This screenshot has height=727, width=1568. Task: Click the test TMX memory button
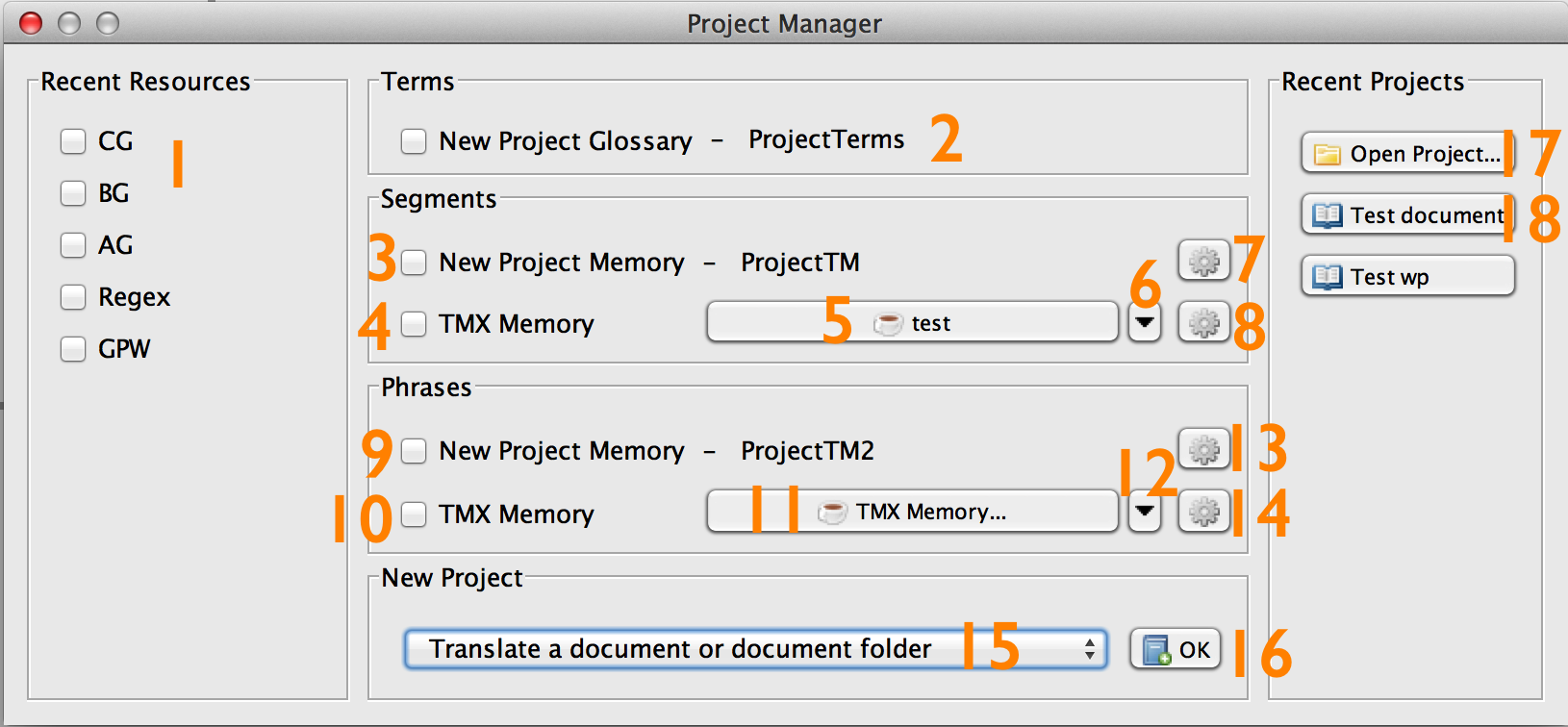(x=912, y=323)
